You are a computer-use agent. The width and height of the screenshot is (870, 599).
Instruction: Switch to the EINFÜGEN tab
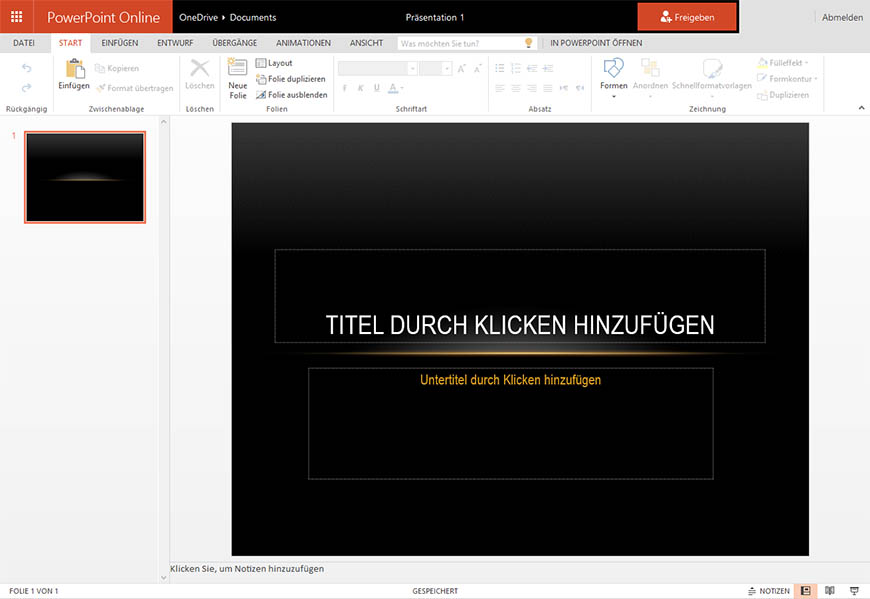119,43
